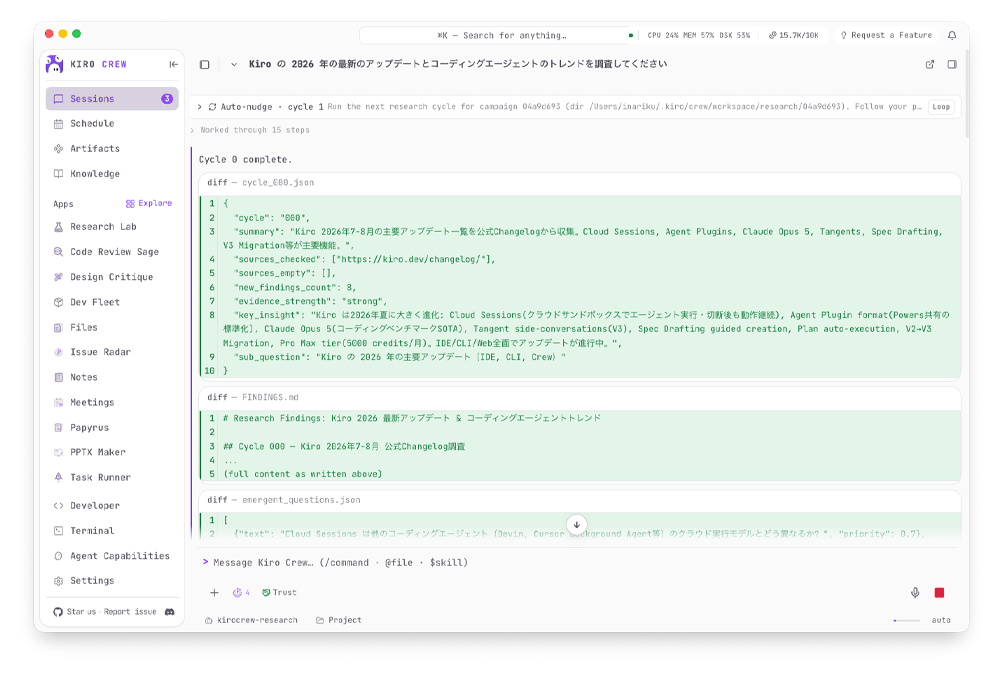Click the GitHub Star us icon

tap(58, 612)
